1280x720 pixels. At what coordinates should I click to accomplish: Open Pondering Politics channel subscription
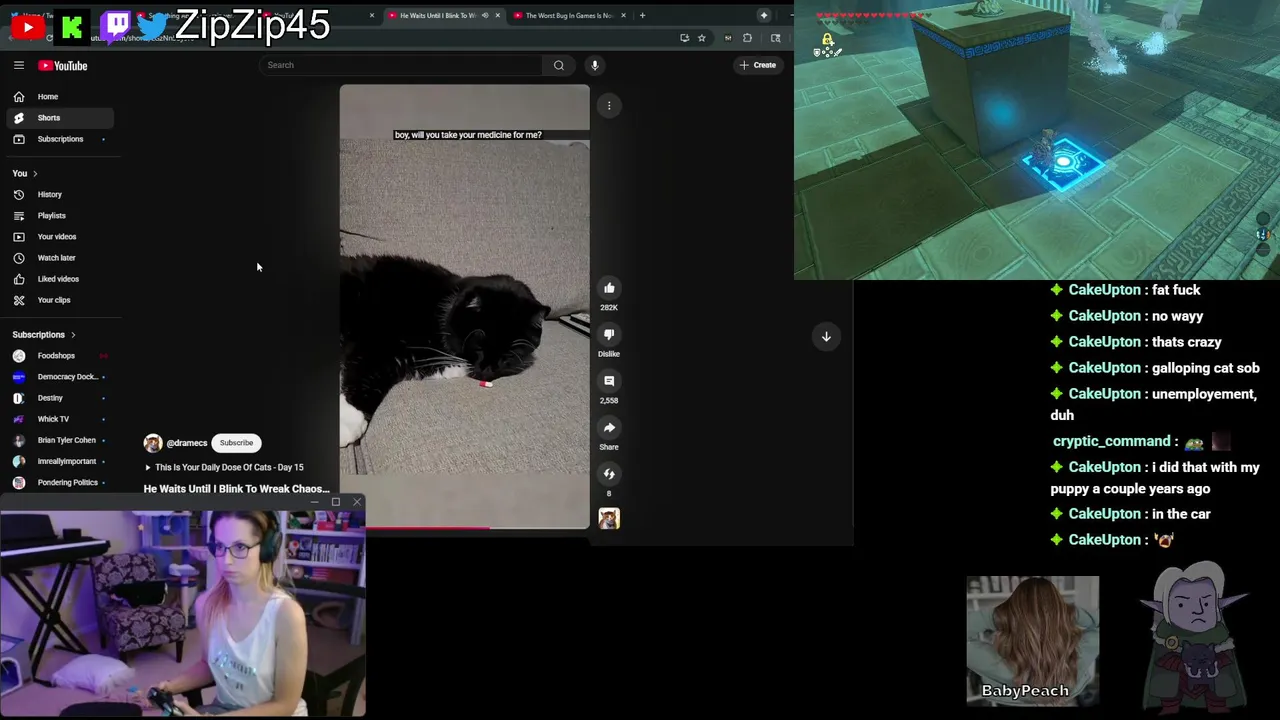click(x=60, y=482)
